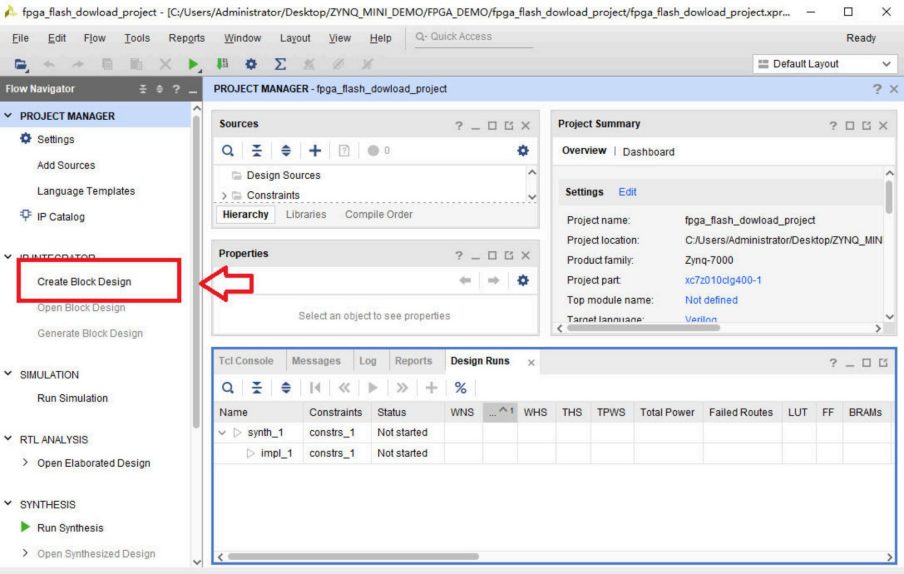Image resolution: width=904 pixels, height=574 pixels.
Task: Click Create Block Design
Action: tap(84, 282)
